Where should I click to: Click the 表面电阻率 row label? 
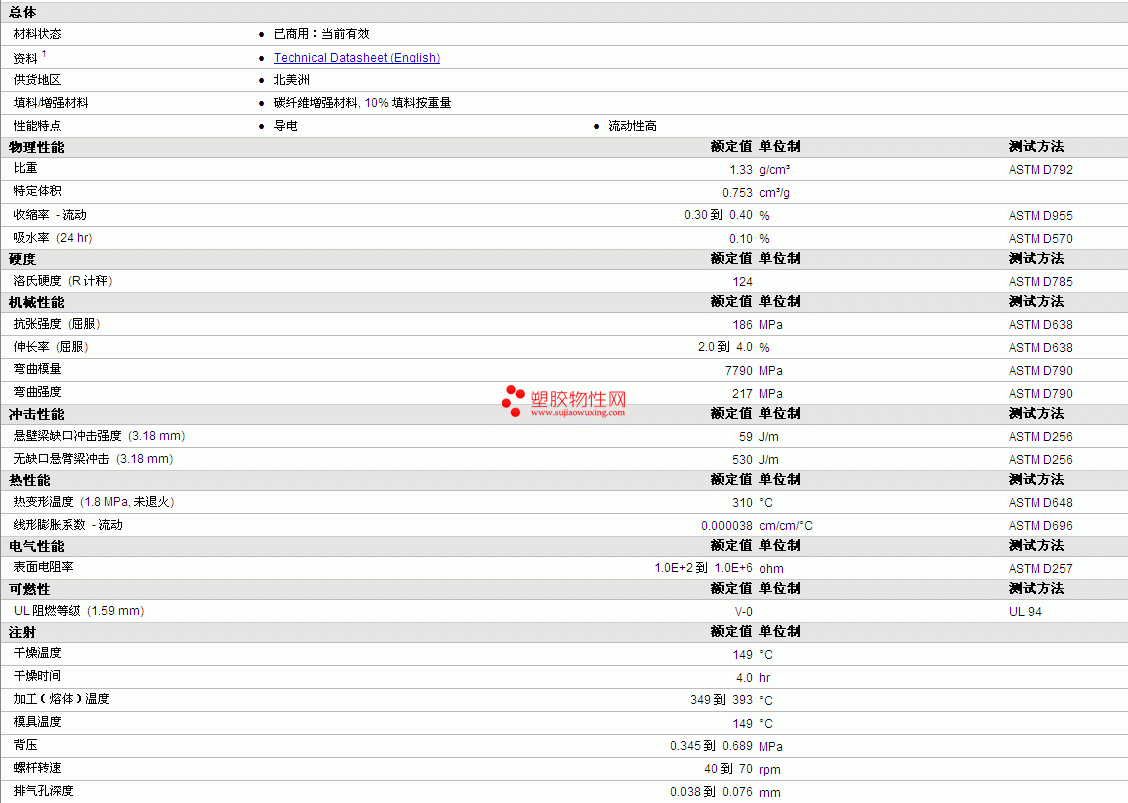pyautogui.click(x=43, y=567)
